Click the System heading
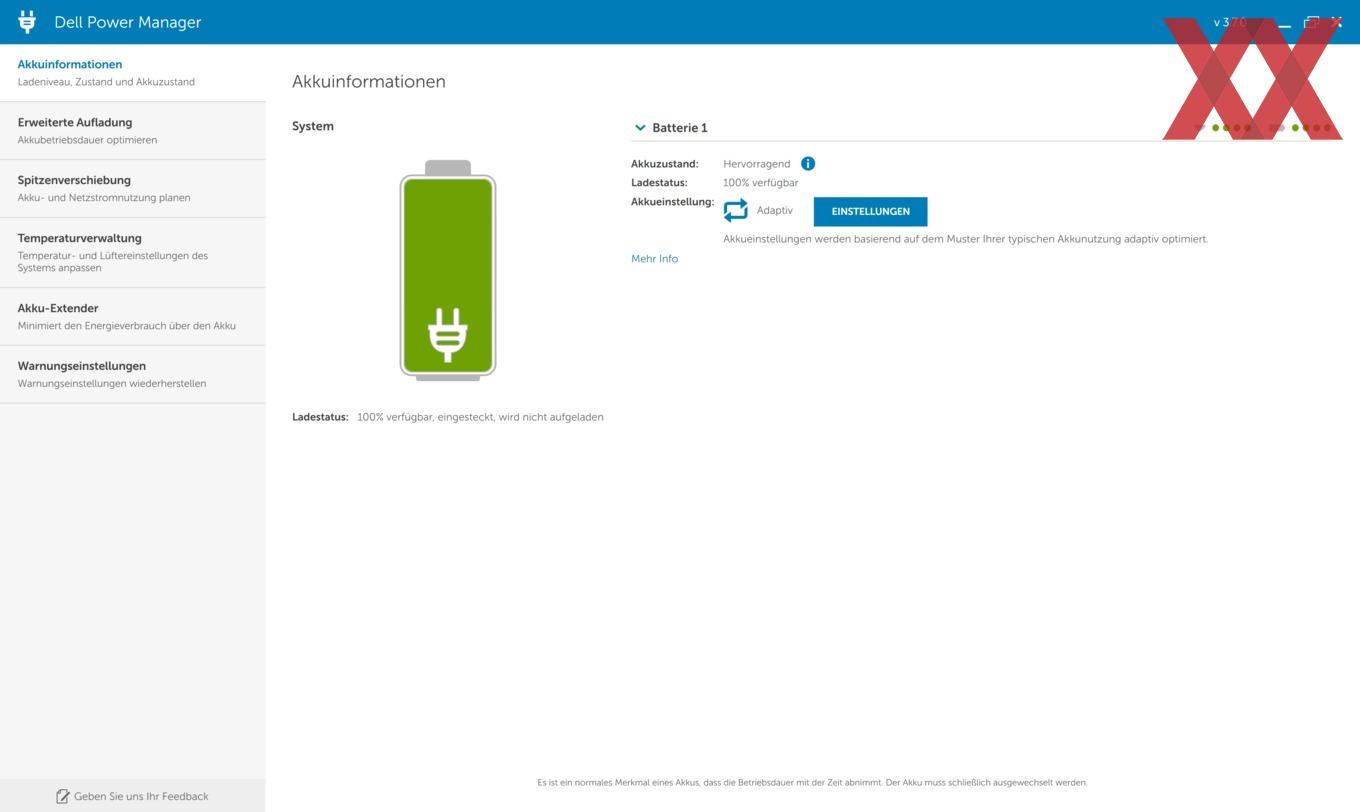 [x=313, y=126]
